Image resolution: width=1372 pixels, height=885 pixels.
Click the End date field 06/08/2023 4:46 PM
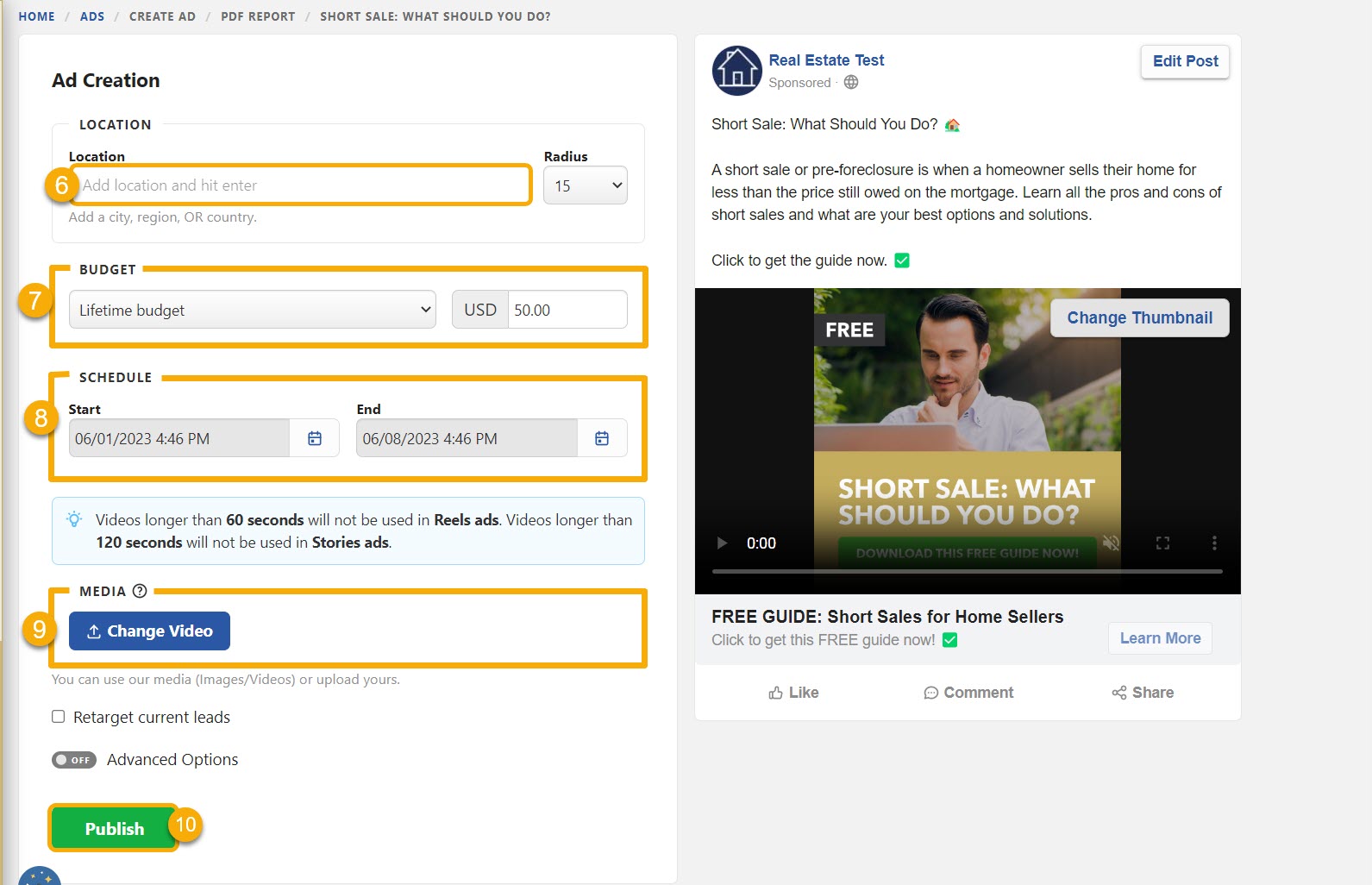click(467, 438)
